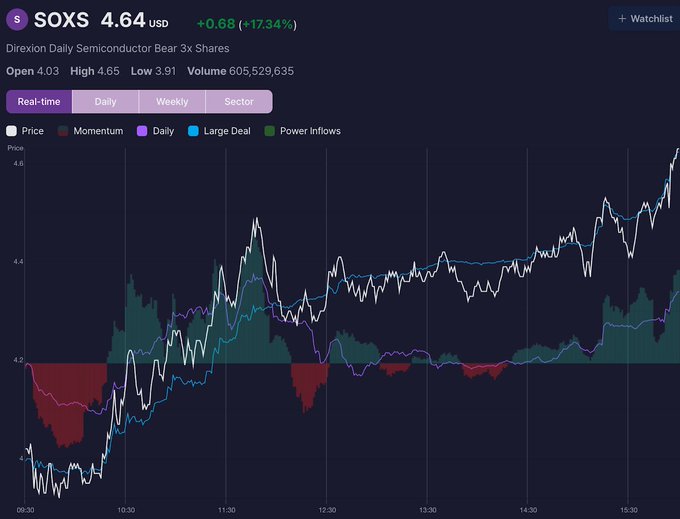680x519 pixels.
Task: Click the Large Deal legend label
Action: pyautogui.click(x=227, y=131)
